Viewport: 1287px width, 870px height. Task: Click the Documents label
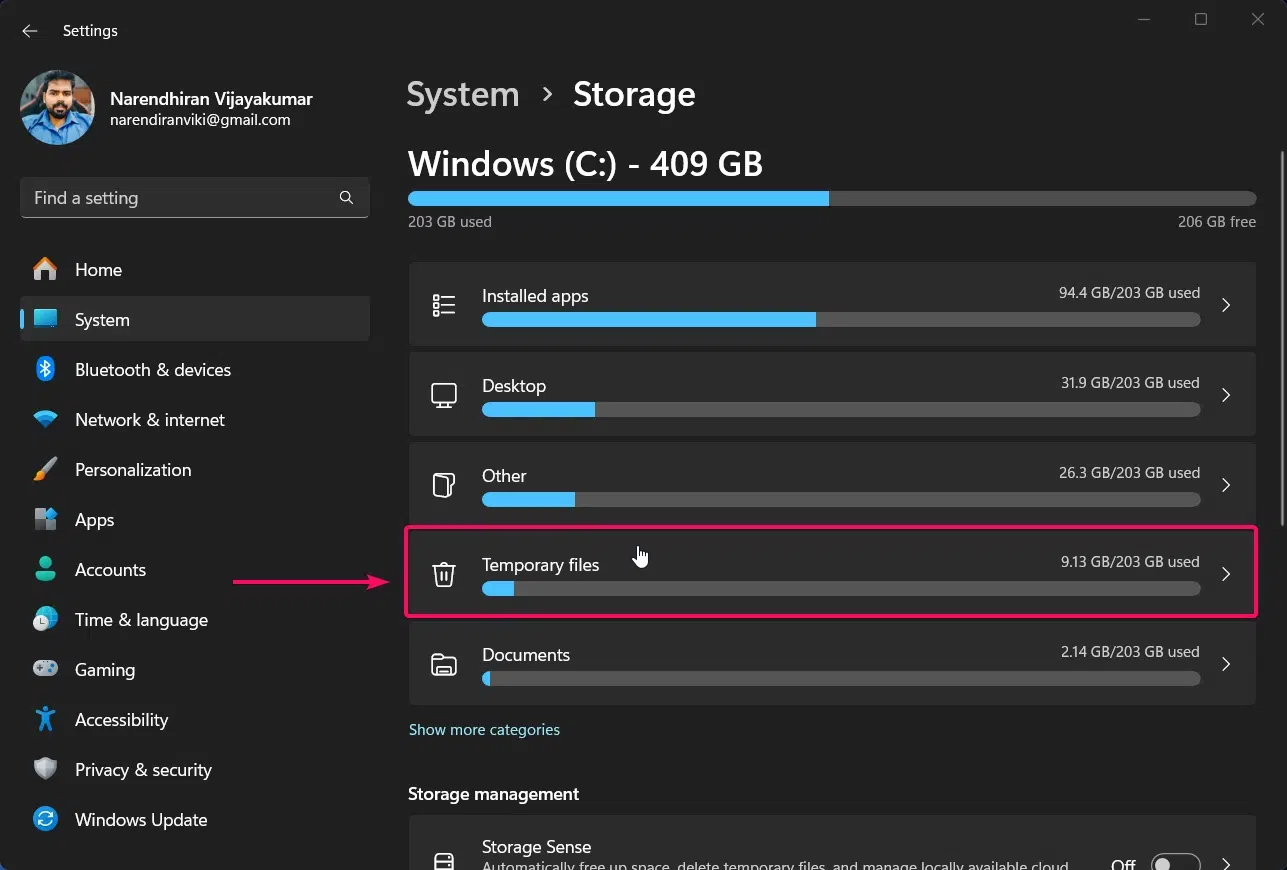pos(526,654)
